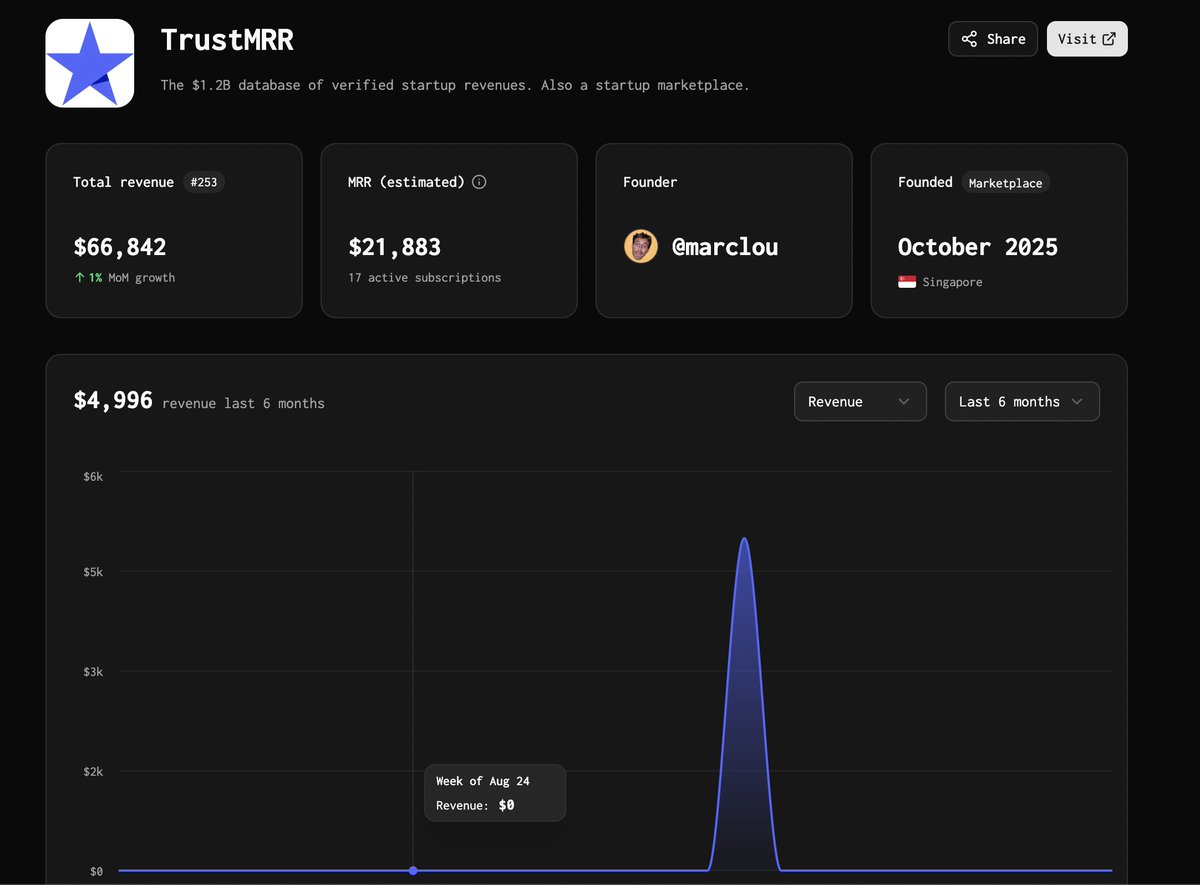Click the peak of the revenue spike

click(744, 539)
